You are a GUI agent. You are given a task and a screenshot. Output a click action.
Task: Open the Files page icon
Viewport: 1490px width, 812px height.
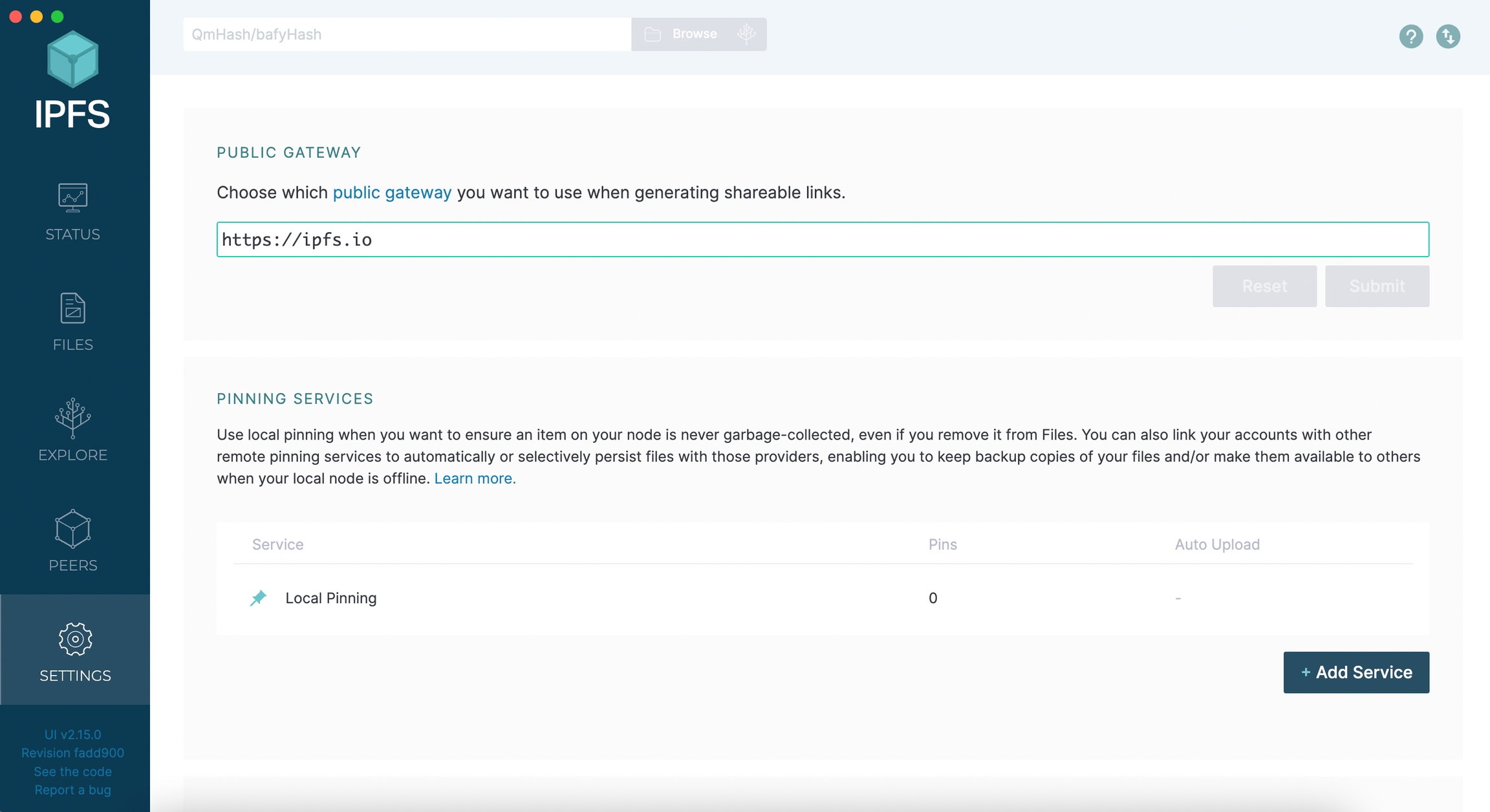72,308
